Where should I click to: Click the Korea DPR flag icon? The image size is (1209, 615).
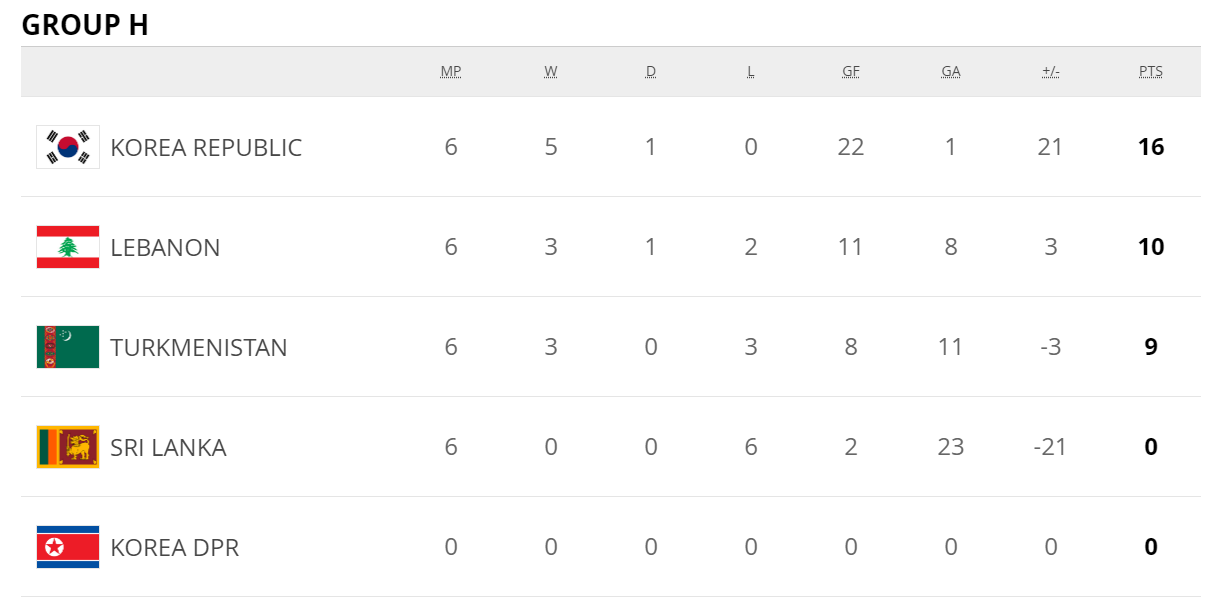[x=68, y=547]
